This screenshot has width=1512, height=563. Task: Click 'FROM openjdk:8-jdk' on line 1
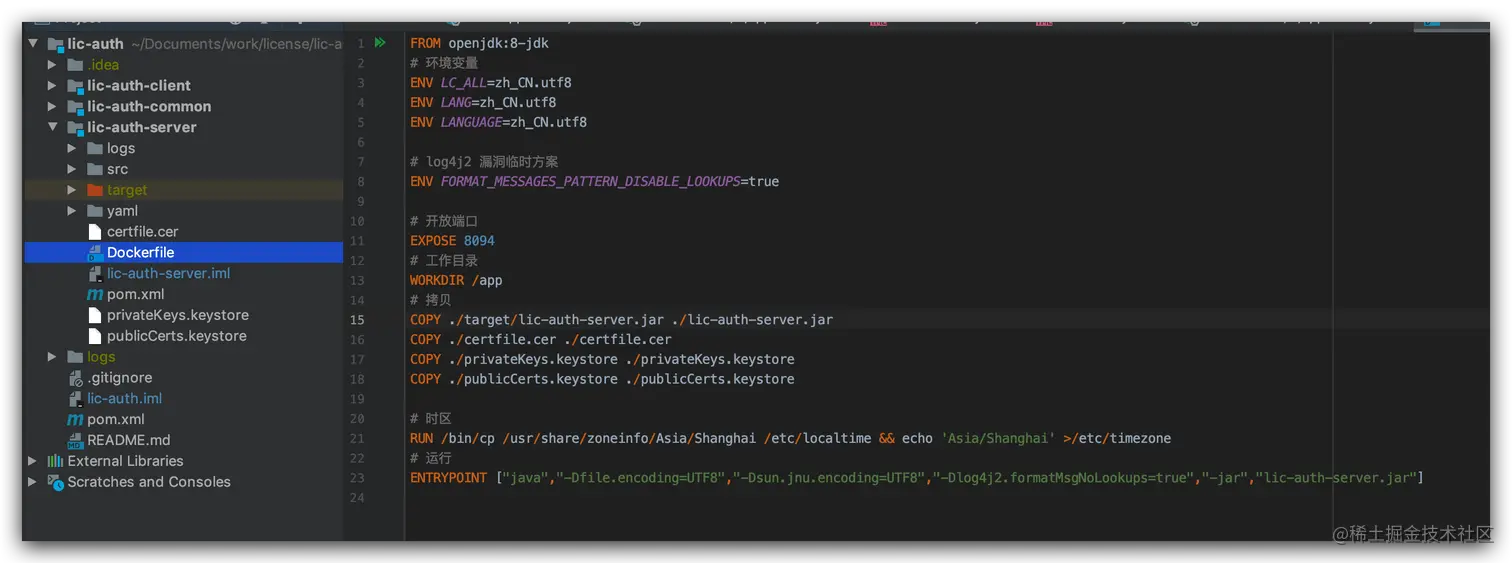click(479, 43)
